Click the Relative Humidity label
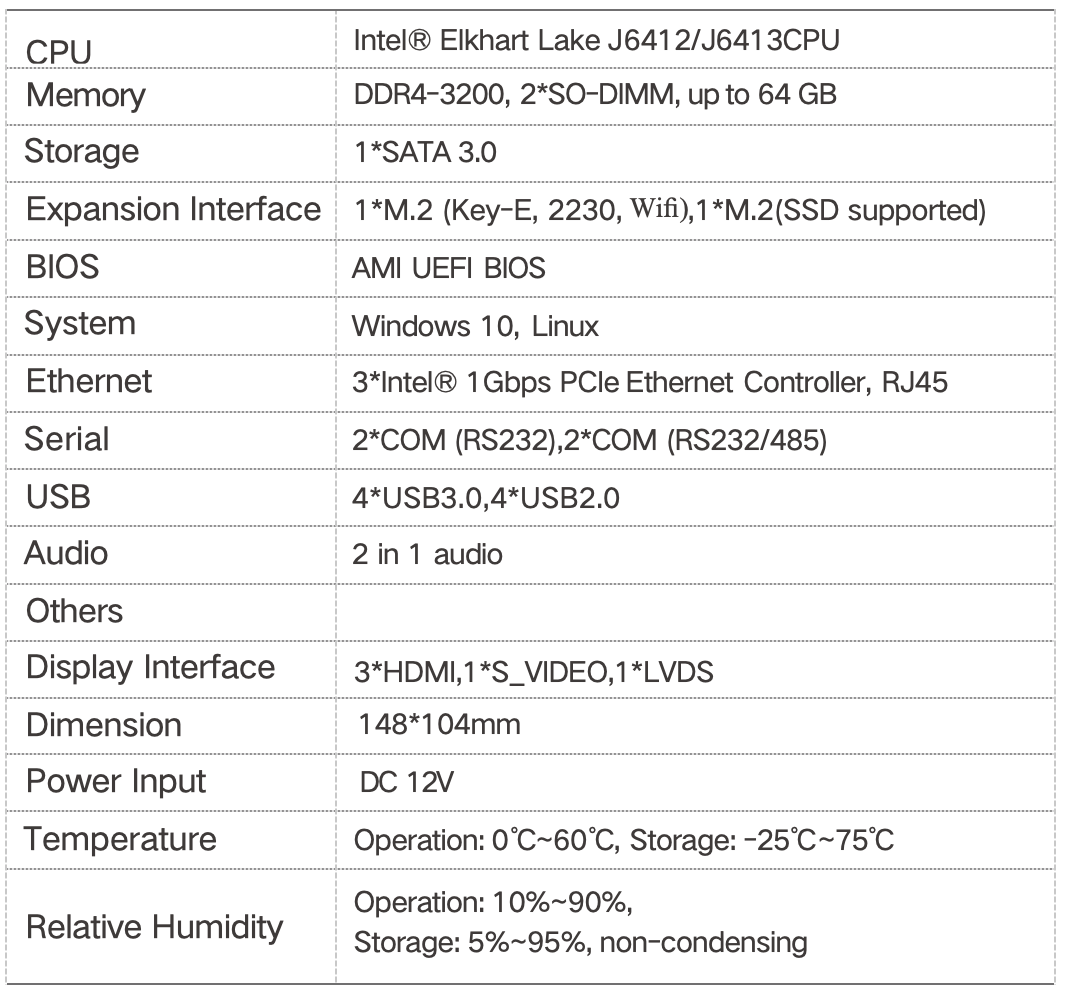The height and width of the screenshot is (1002, 1066). pos(155,928)
